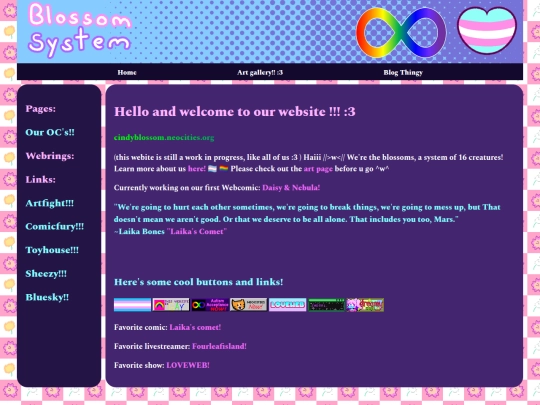
Task: Visit the Artfight!!! link
Action: tap(50, 203)
